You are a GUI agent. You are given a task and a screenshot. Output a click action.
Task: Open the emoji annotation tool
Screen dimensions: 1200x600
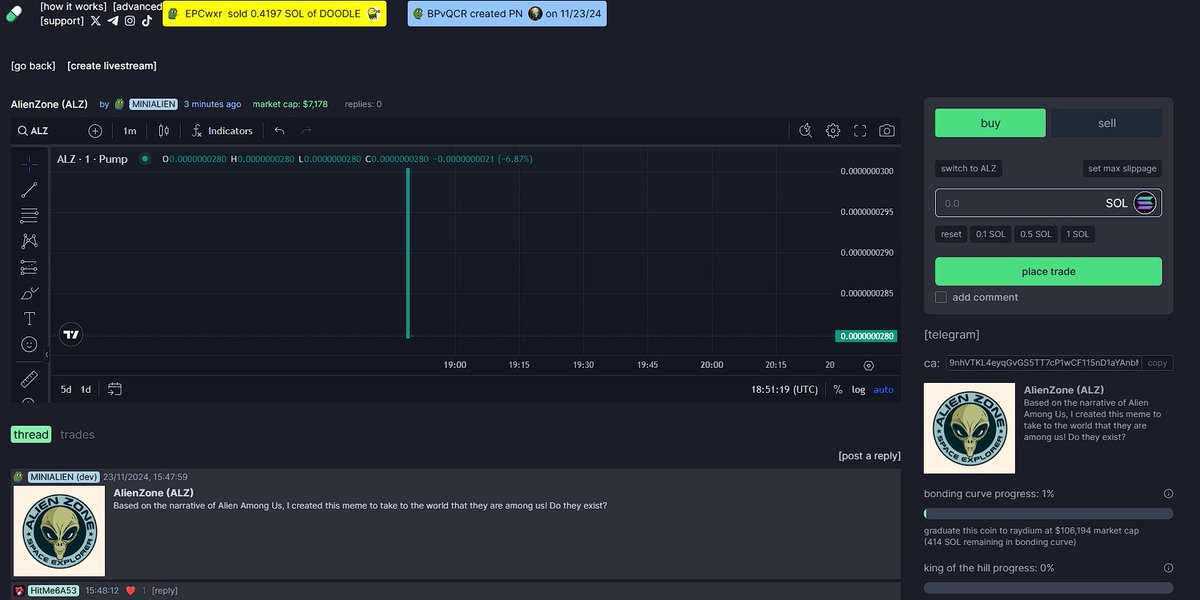tap(29, 344)
